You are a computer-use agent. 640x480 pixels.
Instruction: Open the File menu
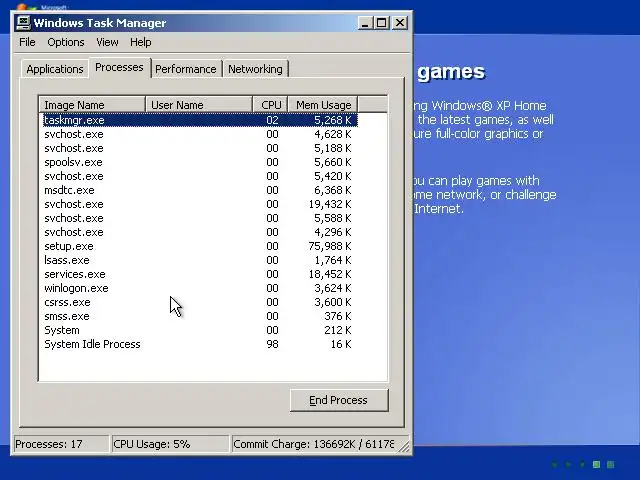27,42
